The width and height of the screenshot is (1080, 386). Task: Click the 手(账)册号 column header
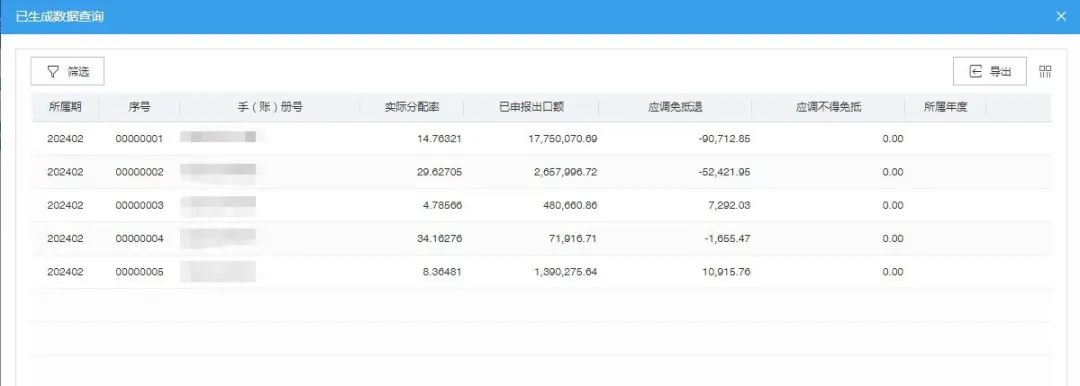click(270, 108)
